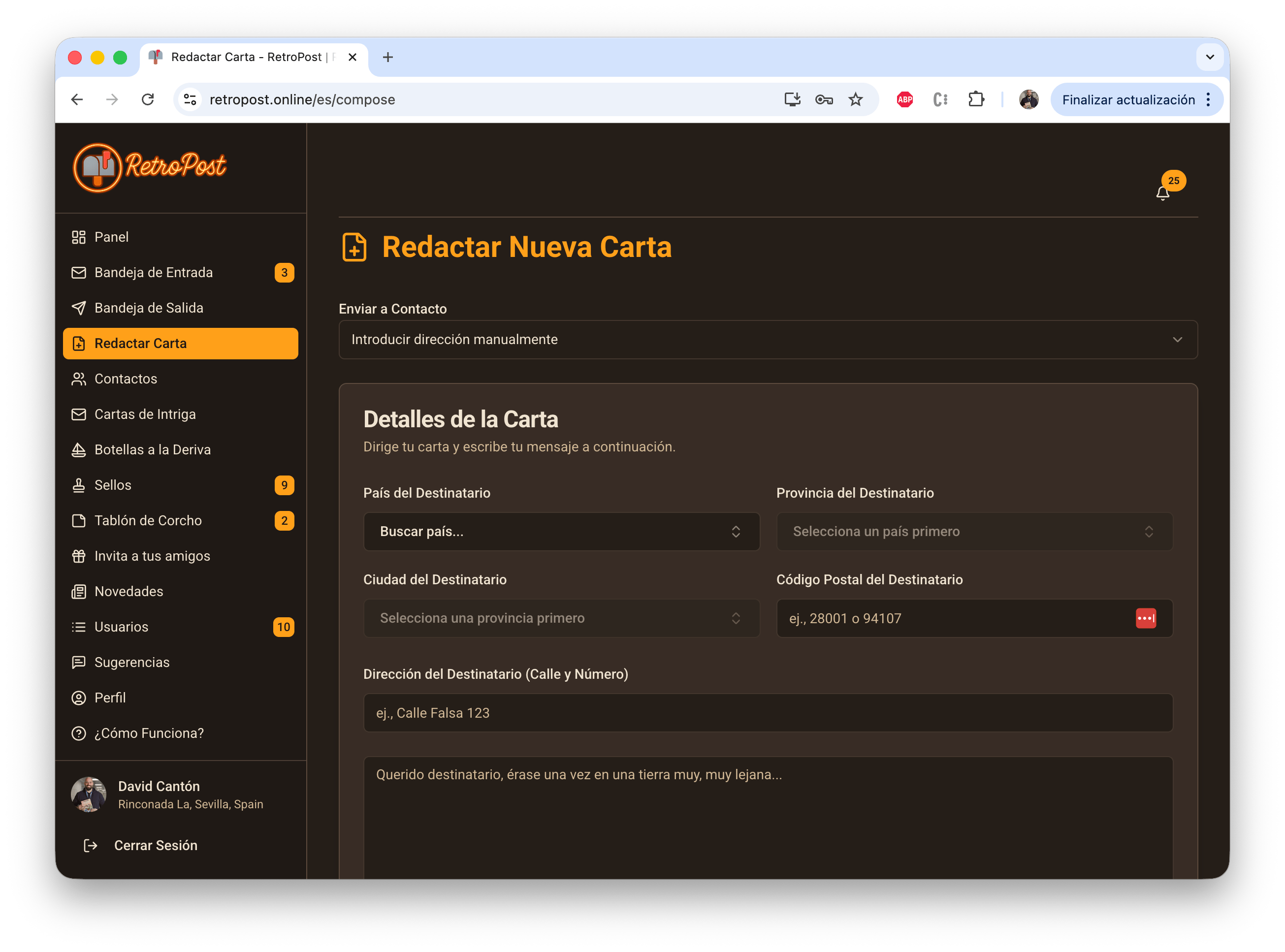Select the Contactos icon in sidebar
Image resolution: width=1285 pixels, height=952 pixels.
(x=79, y=379)
